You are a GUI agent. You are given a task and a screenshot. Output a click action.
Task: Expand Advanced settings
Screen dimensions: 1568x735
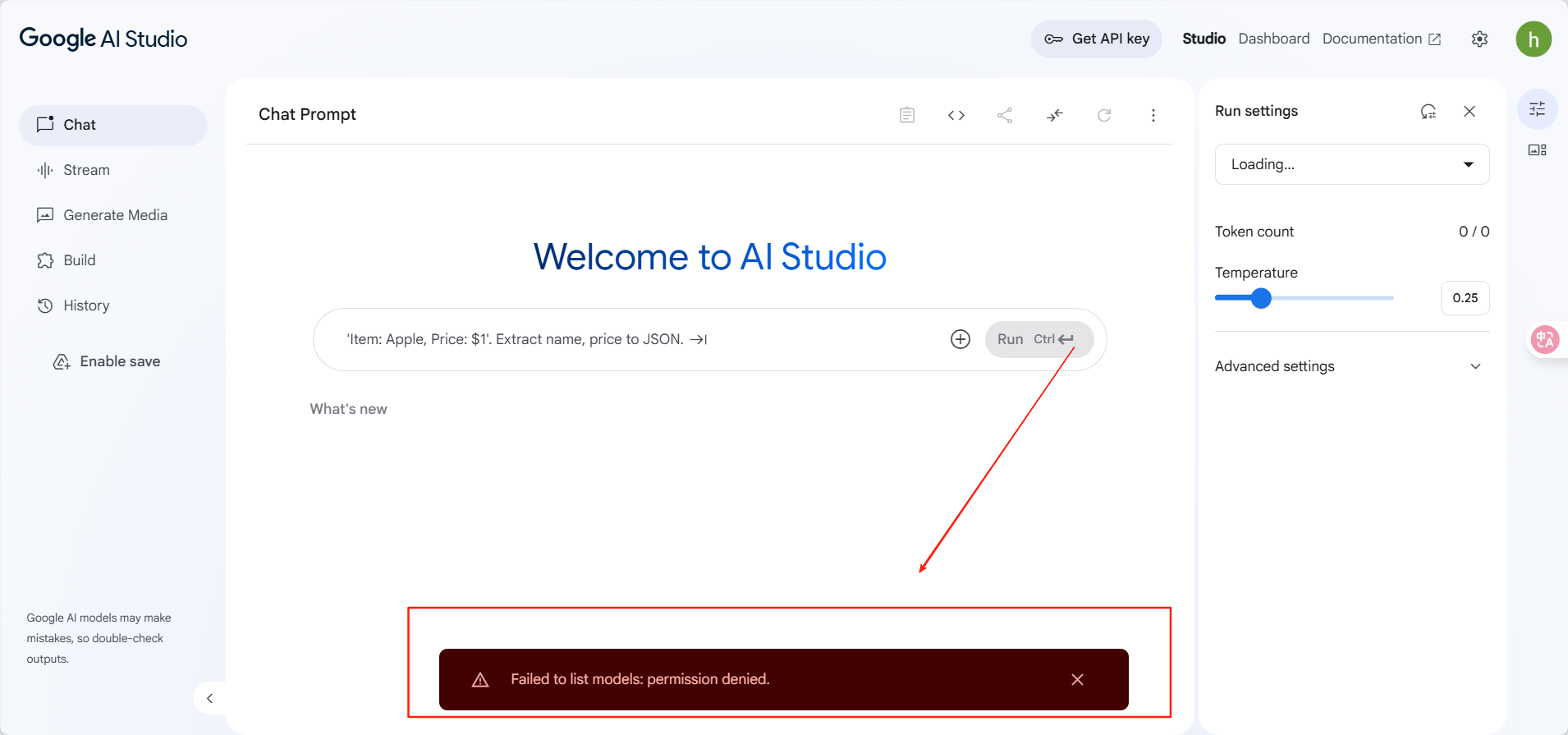point(1352,366)
